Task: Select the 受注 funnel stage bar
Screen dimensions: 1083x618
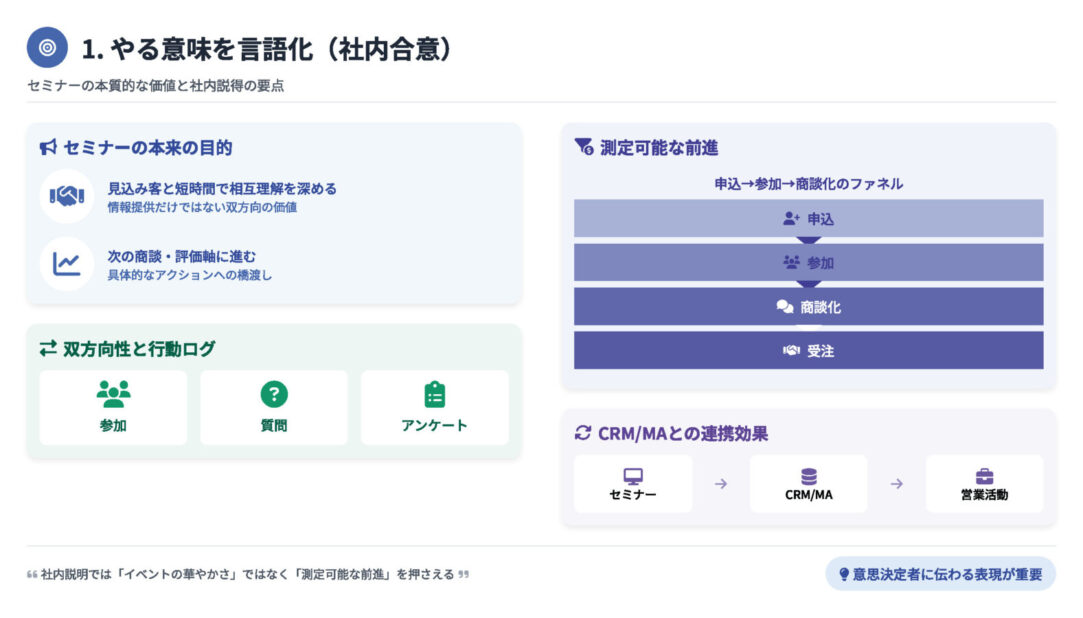Action: coord(808,351)
